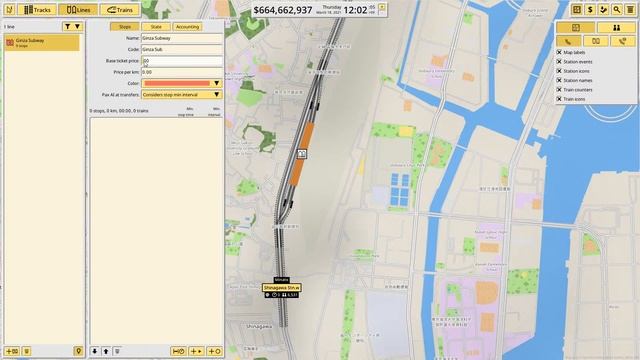
Task: Open the Trains panel
Action: pyautogui.click(x=120, y=9)
